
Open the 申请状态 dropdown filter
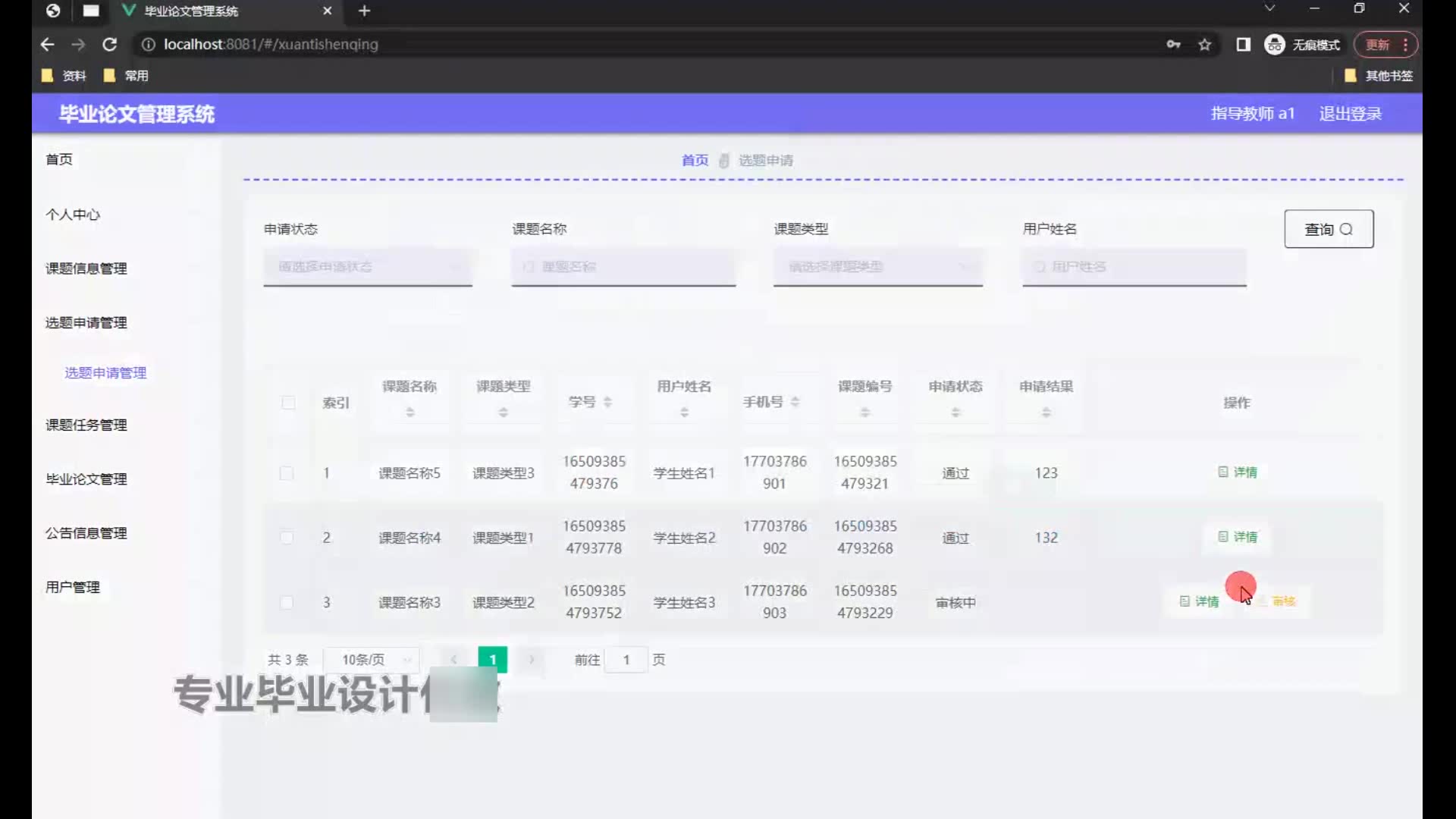point(368,267)
